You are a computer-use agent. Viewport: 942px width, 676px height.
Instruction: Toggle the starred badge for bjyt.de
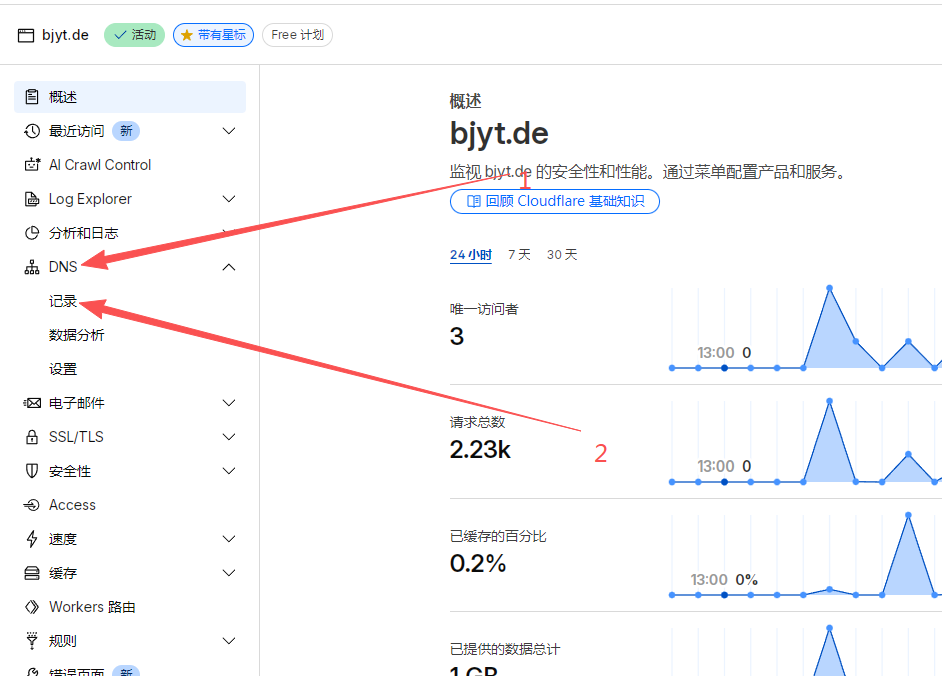pyautogui.click(x=213, y=35)
